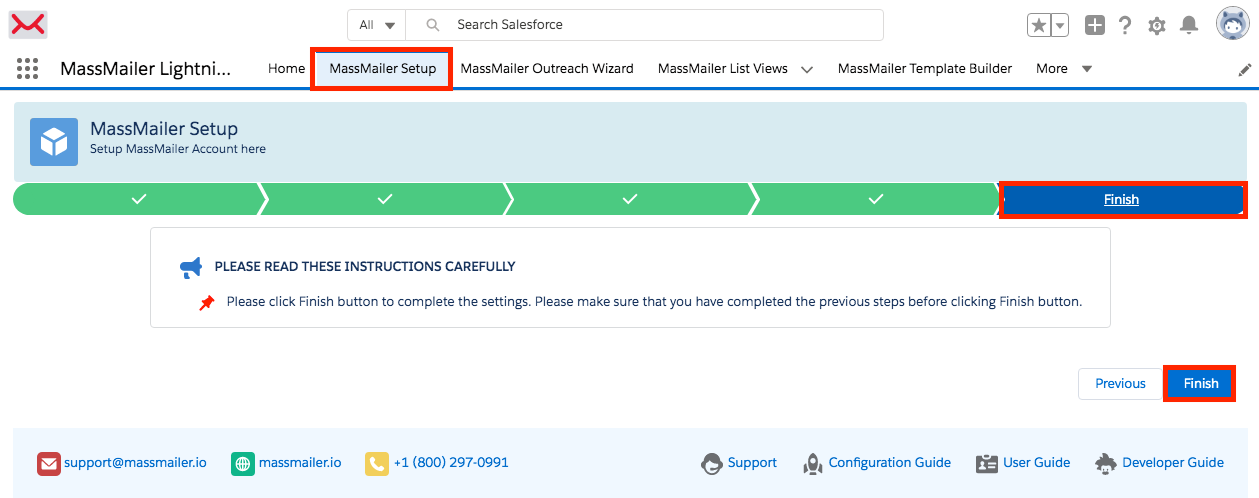Expand the MassMailer List Views chevron
The height and width of the screenshot is (498, 1259).
[x=807, y=69]
